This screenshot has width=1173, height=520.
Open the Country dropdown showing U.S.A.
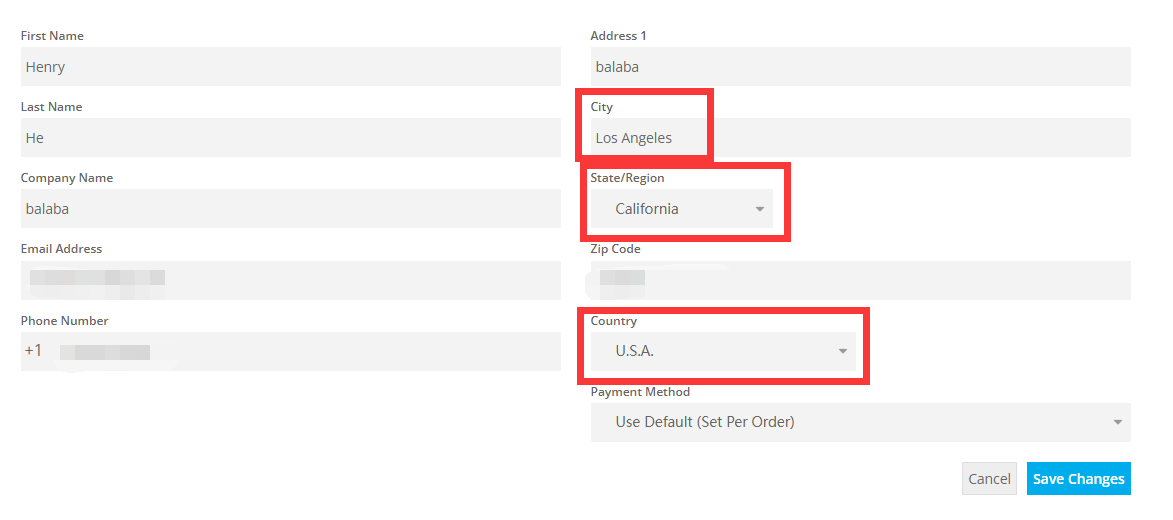pos(722,351)
